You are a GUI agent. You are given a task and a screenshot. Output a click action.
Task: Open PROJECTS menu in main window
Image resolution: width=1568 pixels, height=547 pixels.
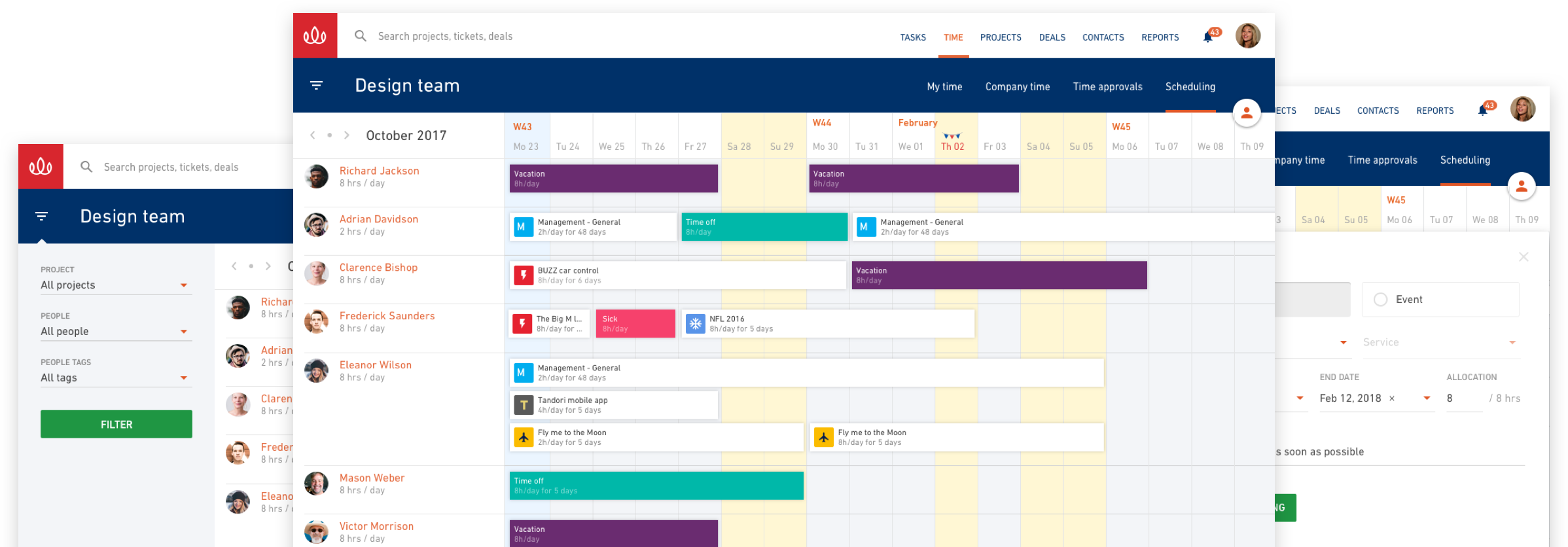pyautogui.click(x=1001, y=37)
